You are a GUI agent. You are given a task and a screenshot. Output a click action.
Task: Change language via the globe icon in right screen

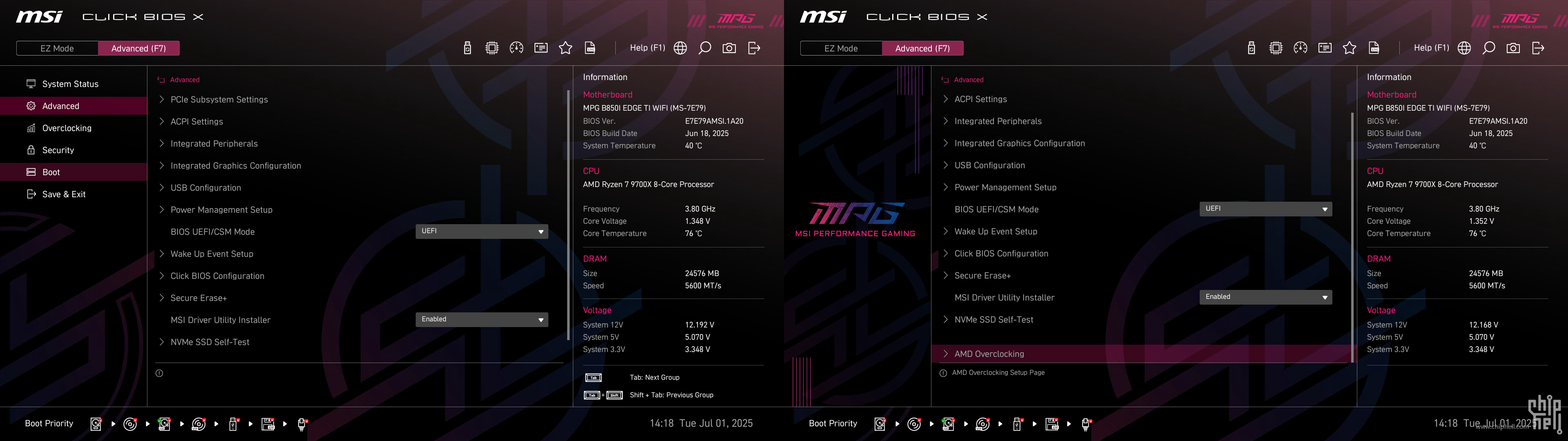pos(1465,48)
